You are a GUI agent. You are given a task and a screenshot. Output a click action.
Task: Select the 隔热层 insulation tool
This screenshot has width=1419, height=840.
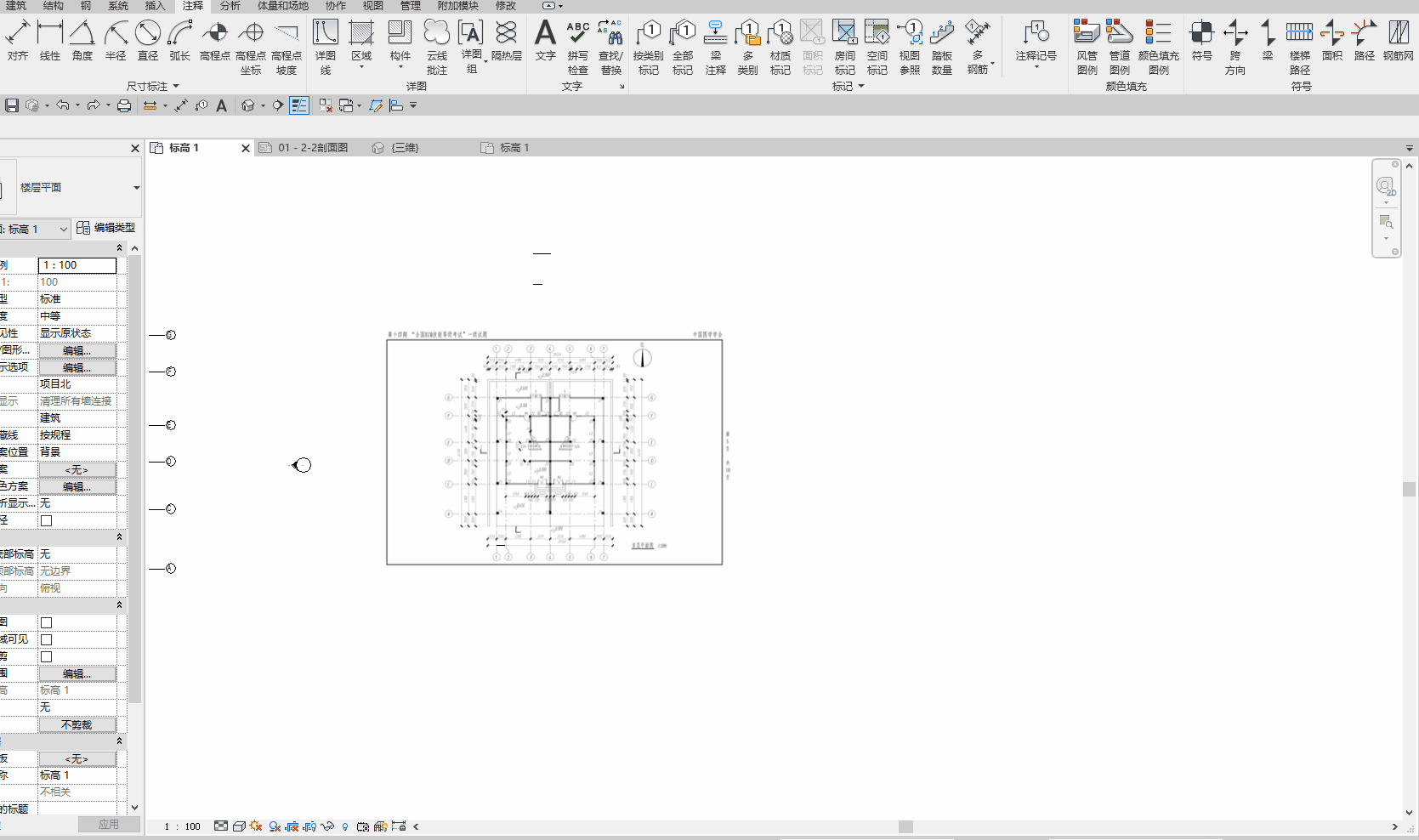click(x=507, y=41)
